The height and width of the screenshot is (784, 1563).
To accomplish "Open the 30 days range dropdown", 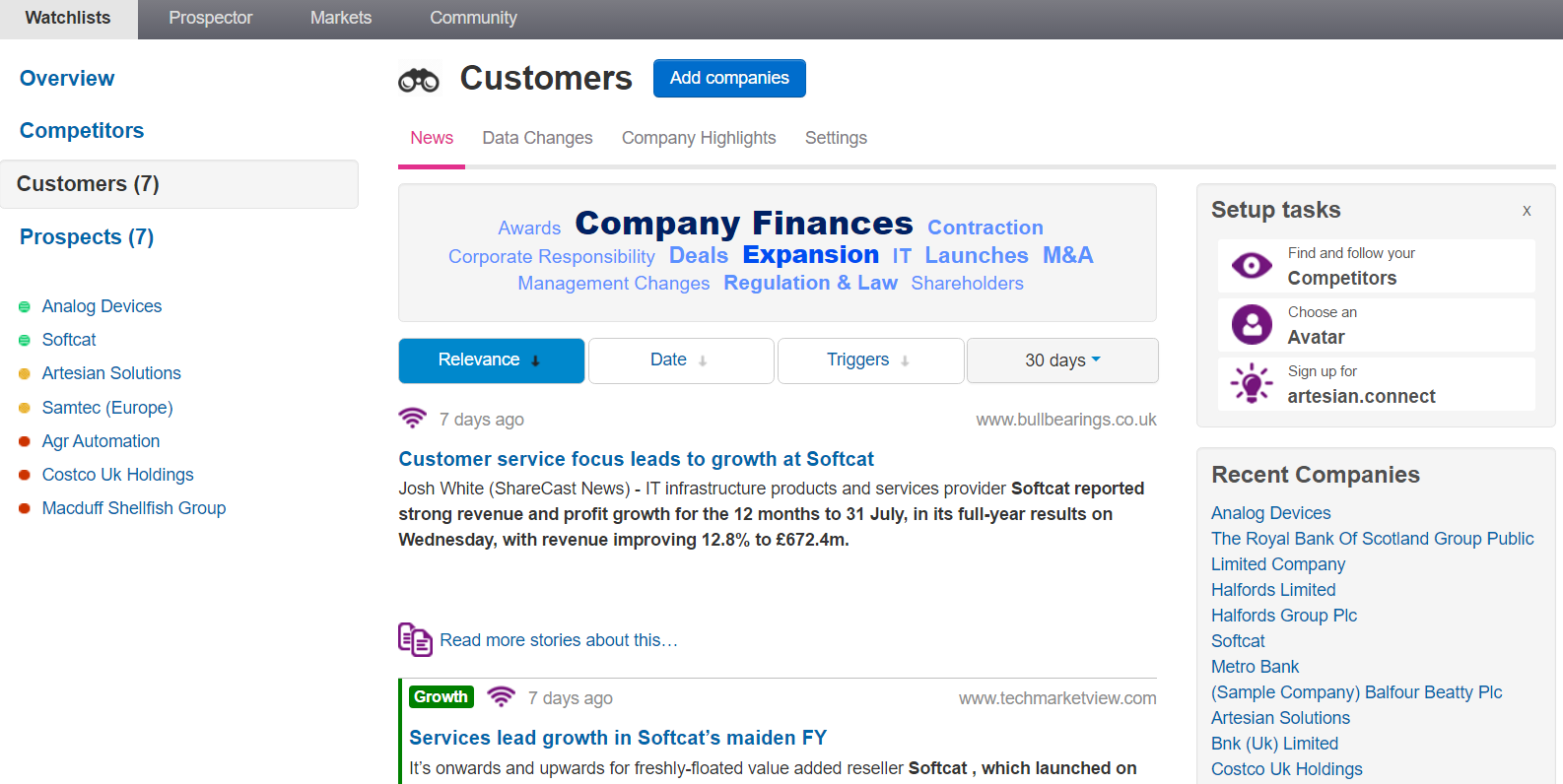I will tap(1062, 360).
